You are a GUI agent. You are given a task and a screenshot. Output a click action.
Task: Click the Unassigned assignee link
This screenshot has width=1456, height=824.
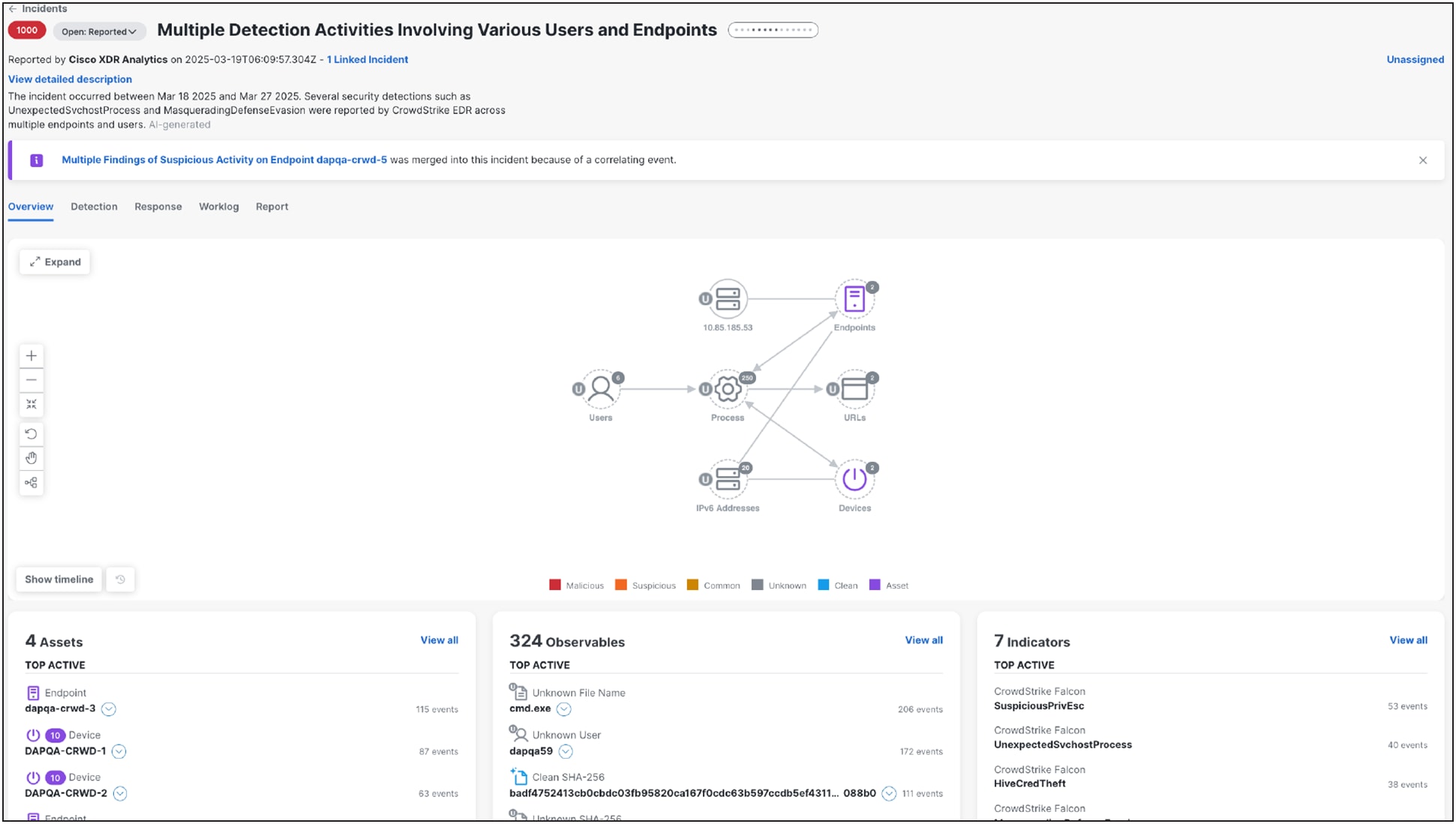click(x=1415, y=60)
